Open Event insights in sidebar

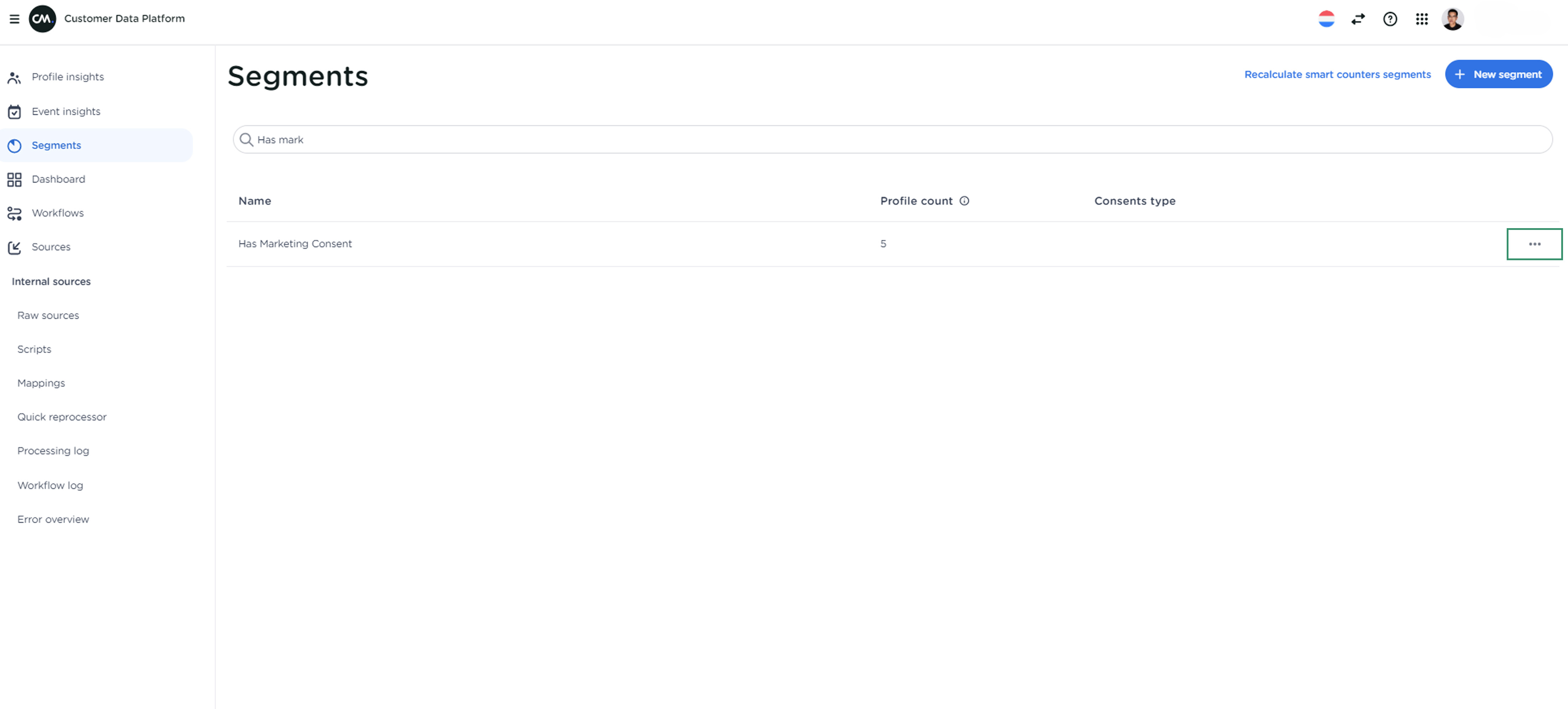pyautogui.click(x=66, y=112)
